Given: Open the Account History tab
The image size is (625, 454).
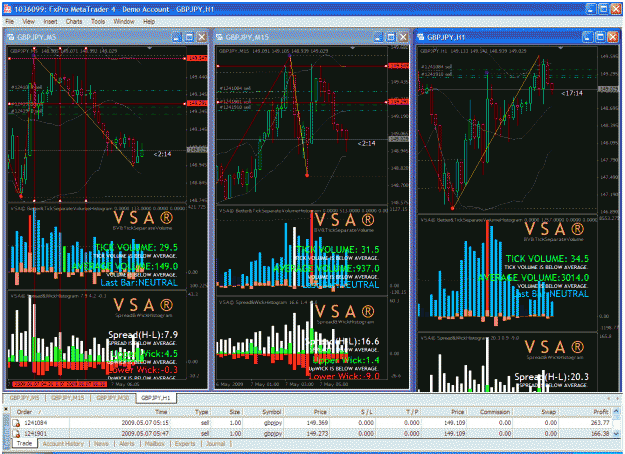Looking at the screenshot, I should 63,444.
